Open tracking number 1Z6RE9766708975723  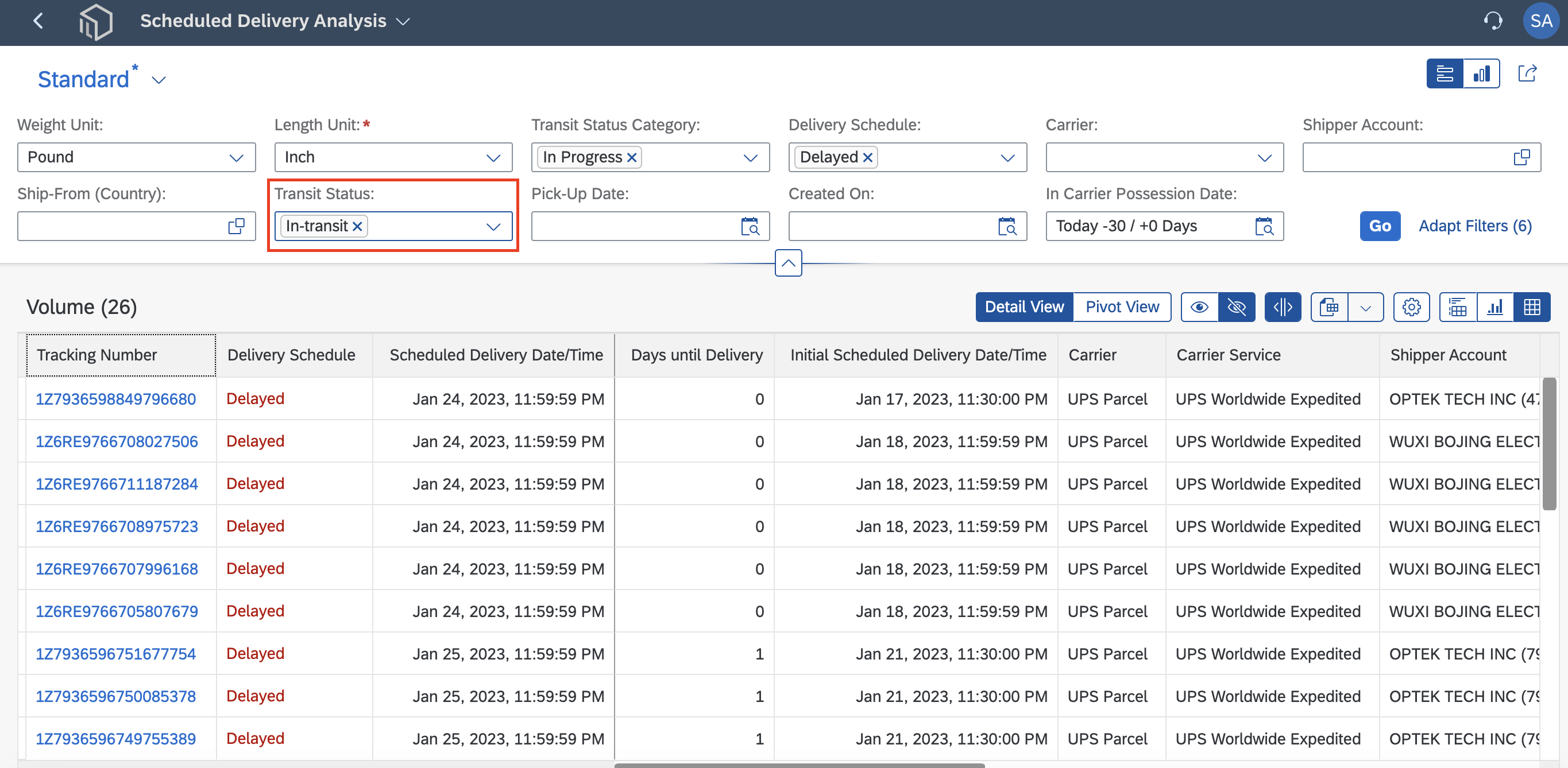point(117,526)
